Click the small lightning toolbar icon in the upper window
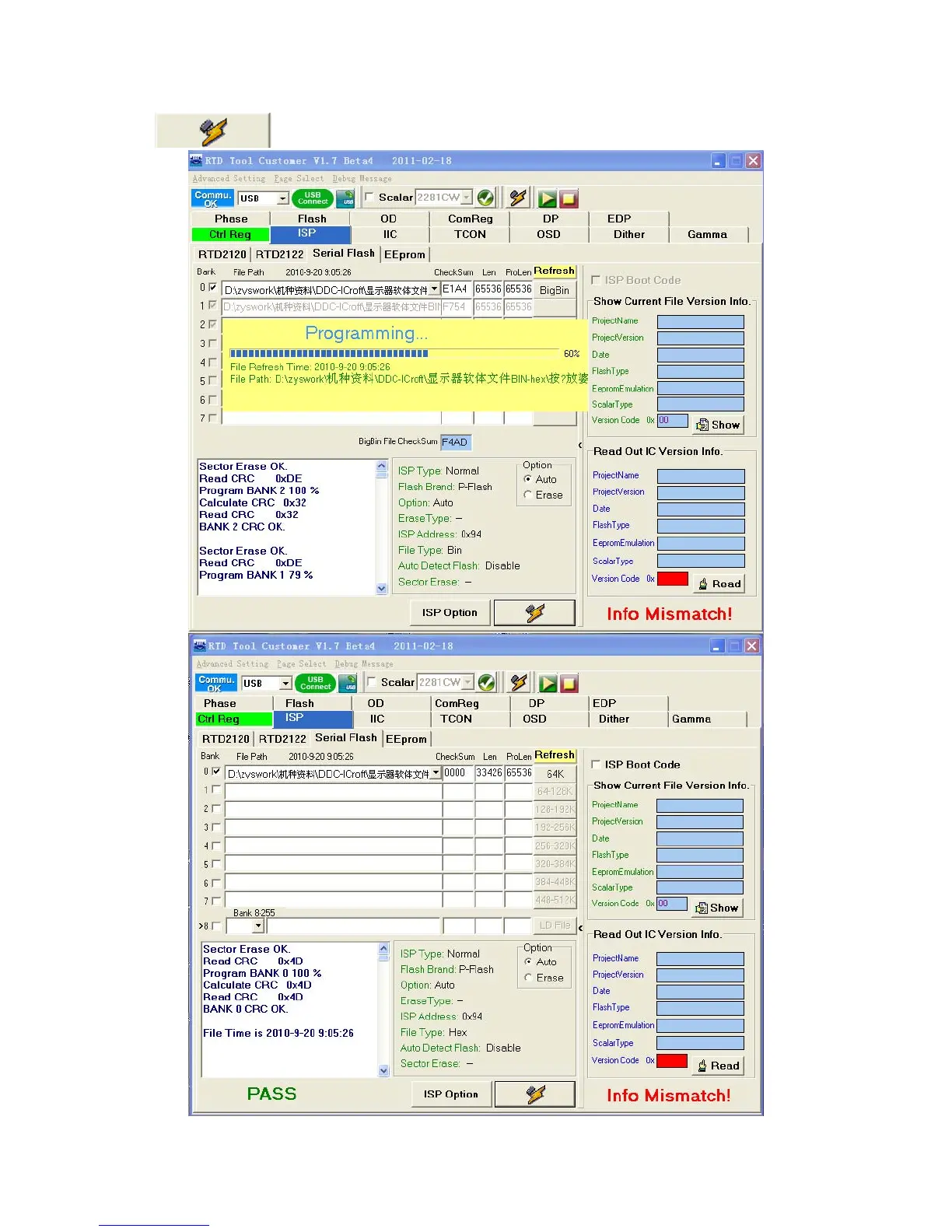The image size is (952, 1232). (x=518, y=198)
